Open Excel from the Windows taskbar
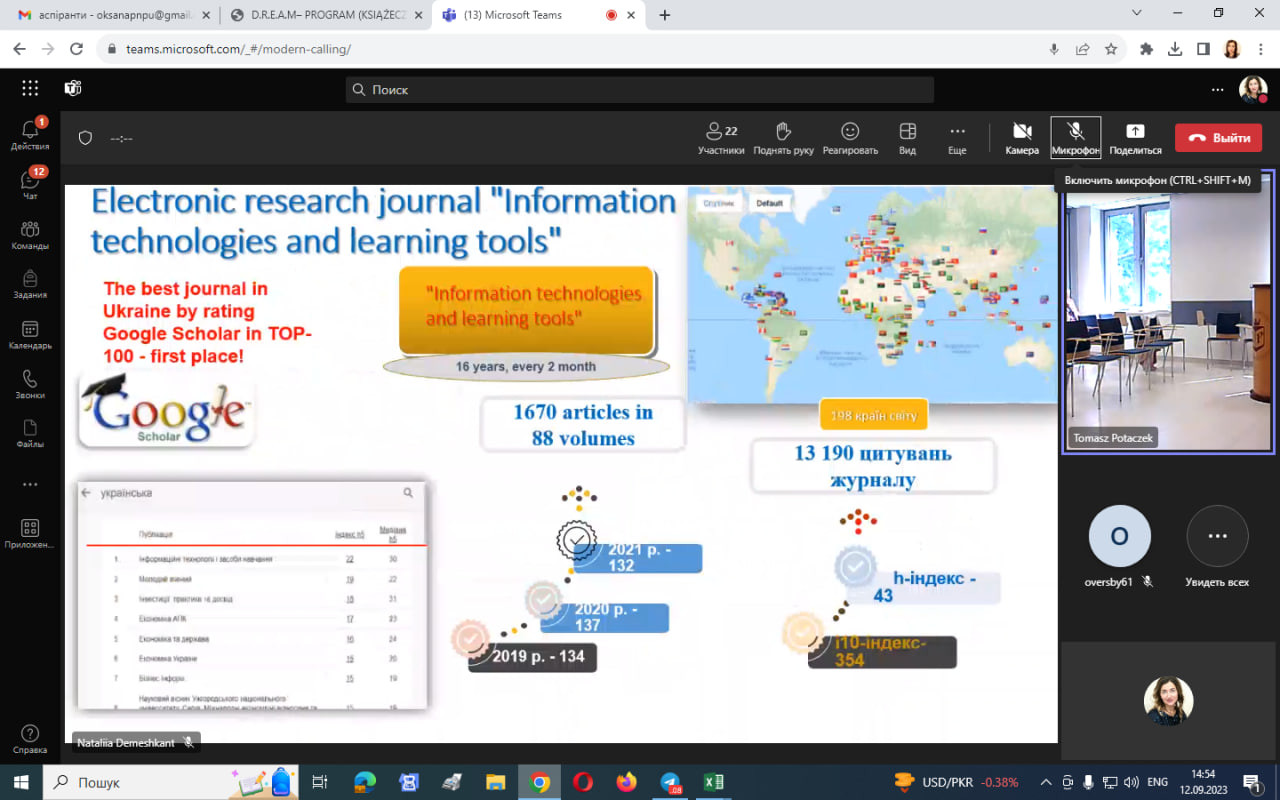 713,782
